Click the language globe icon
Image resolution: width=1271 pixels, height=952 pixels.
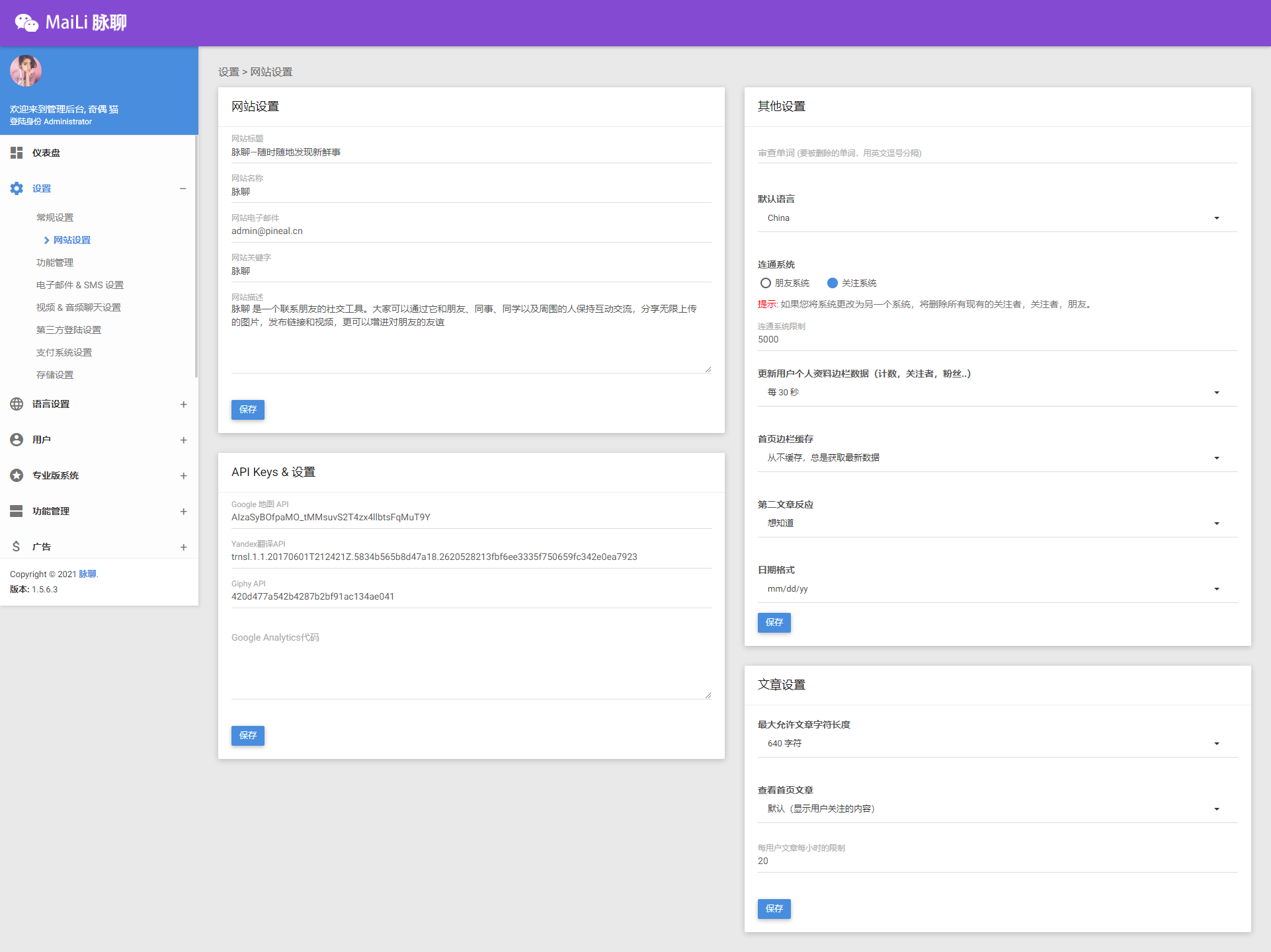[17, 404]
